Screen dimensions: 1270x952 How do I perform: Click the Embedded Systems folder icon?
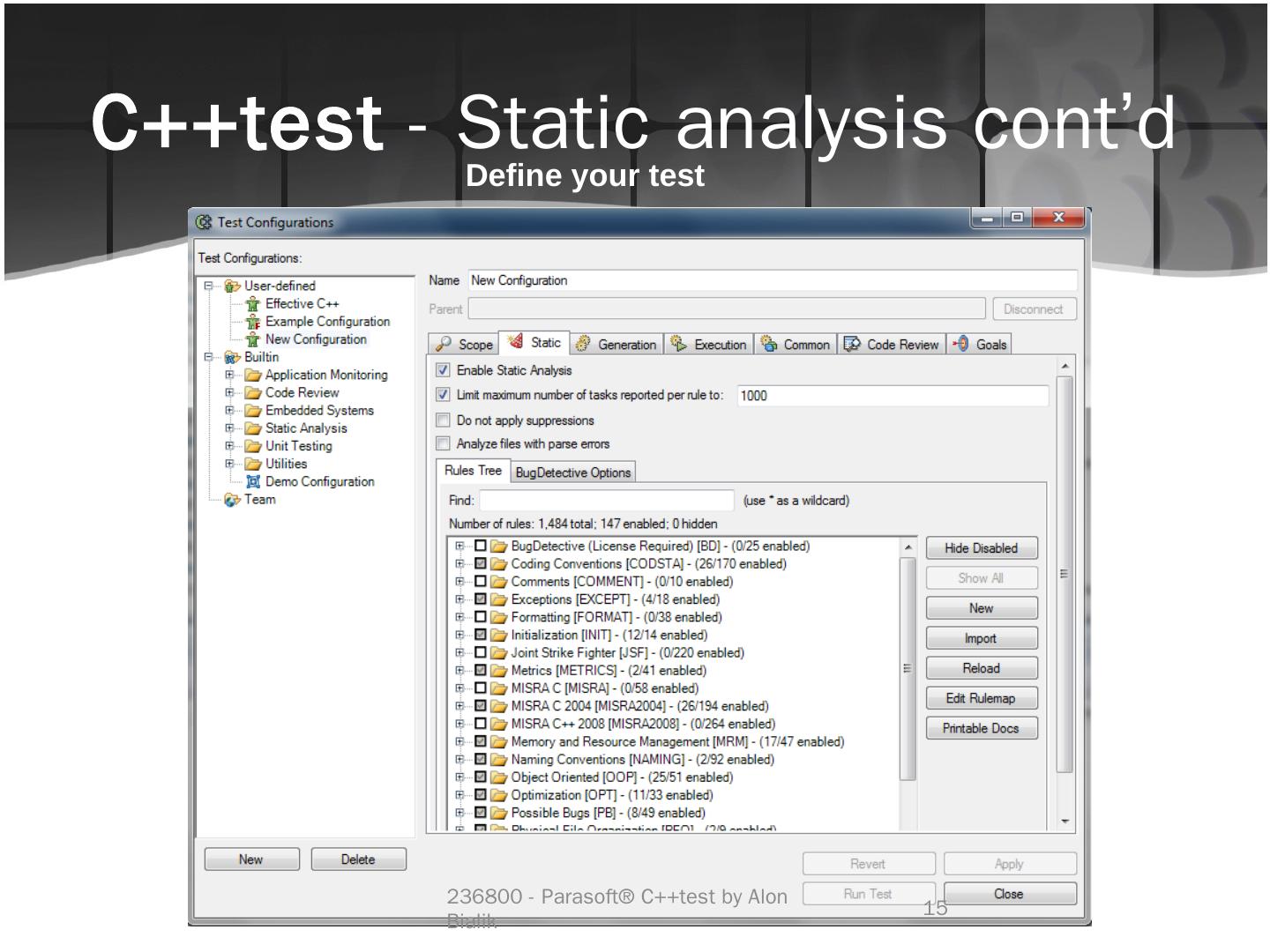[253, 411]
